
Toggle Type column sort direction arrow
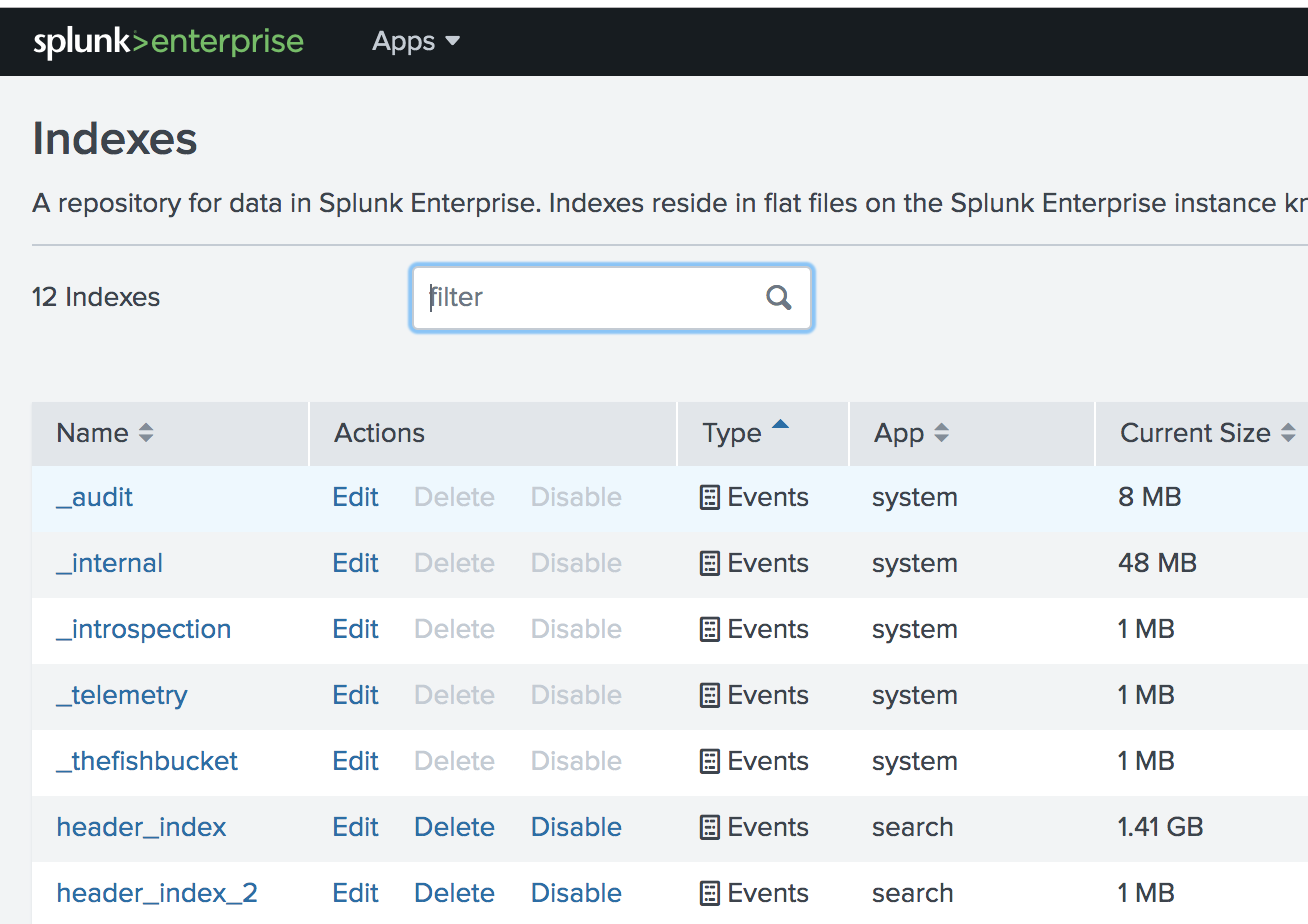(780, 425)
